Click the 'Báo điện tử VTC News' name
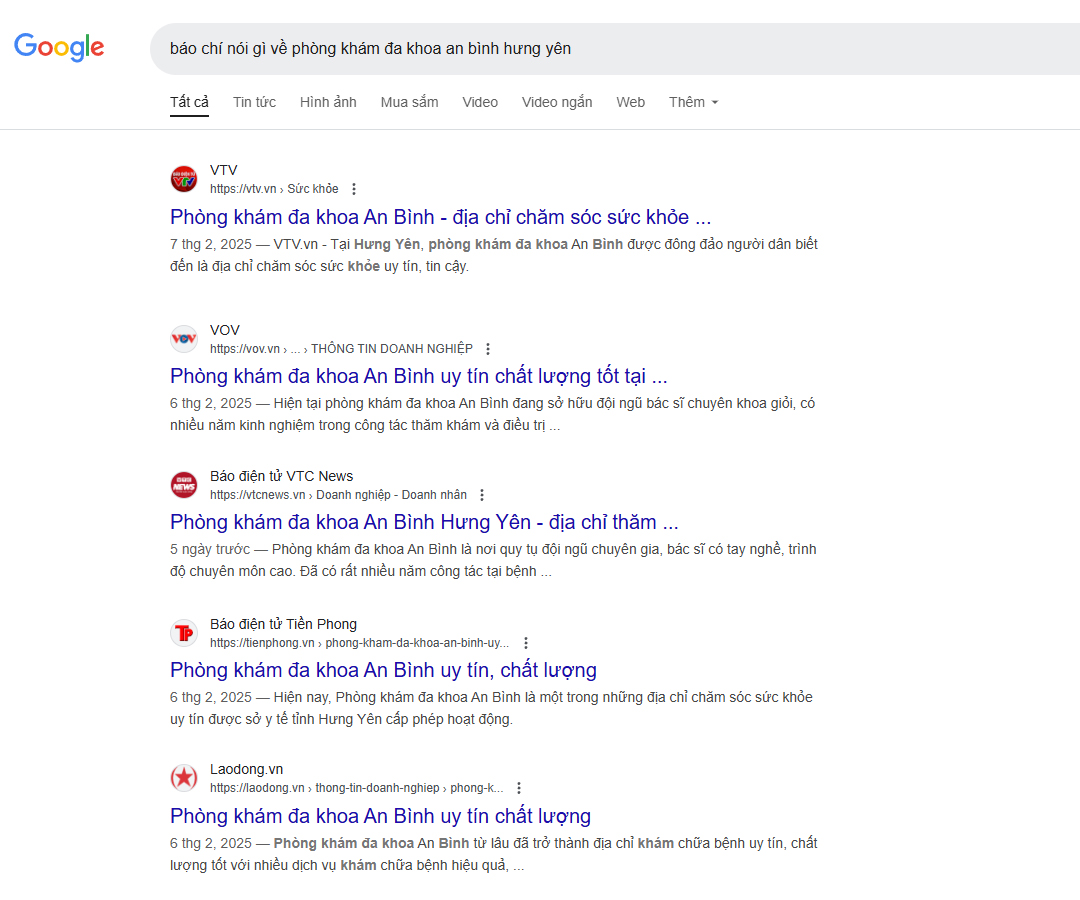Viewport: 1080px width, 900px height. pos(282,476)
